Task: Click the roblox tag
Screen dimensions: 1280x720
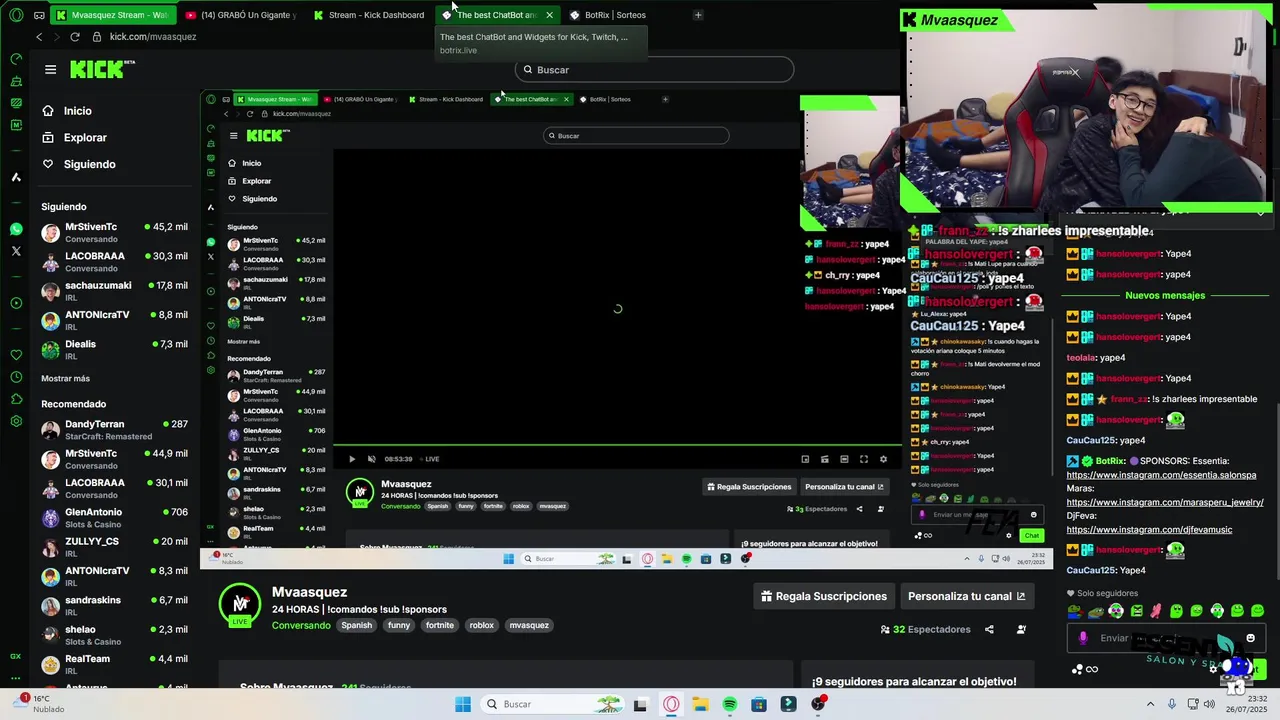Action: pyautogui.click(x=482, y=625)
